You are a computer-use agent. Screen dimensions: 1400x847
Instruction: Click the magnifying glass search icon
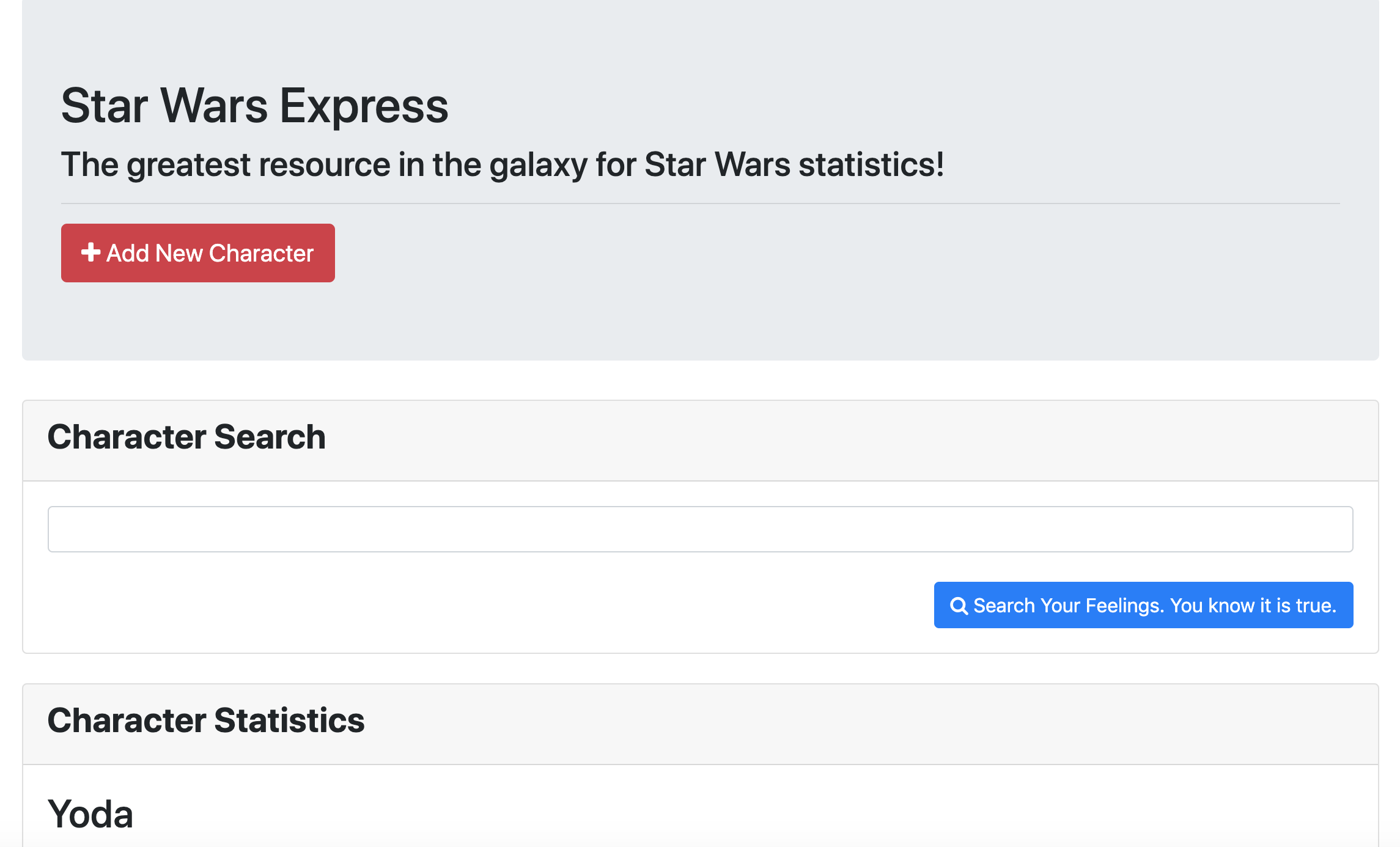959,606
